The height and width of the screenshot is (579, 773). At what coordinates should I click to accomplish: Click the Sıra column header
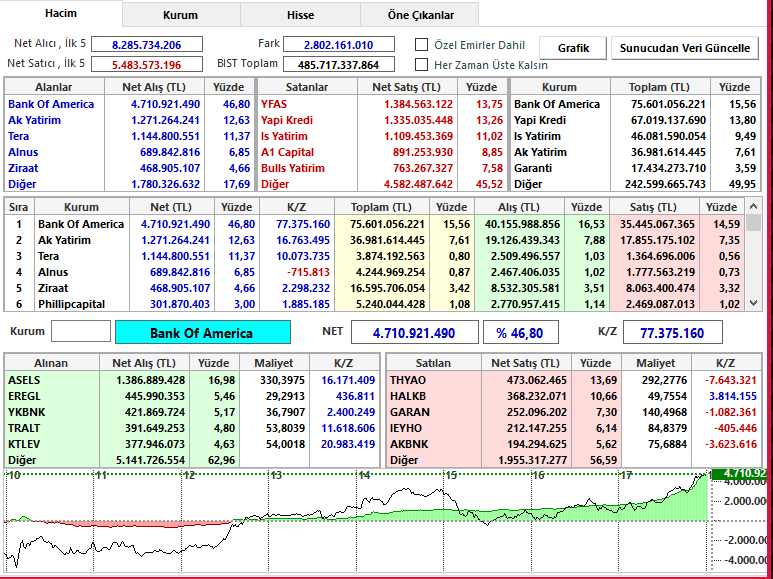pyautogui.click(x=19, y=207)
